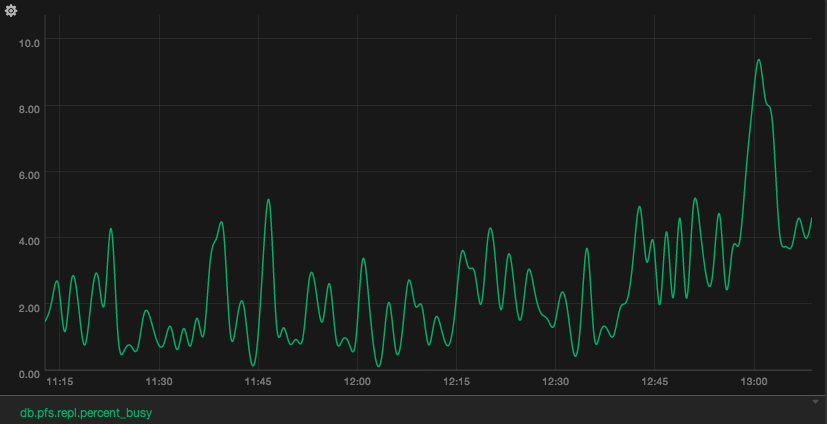Click the 2.00 y-axis label
The height and width of the screenshot is (424, 827).
29,308
